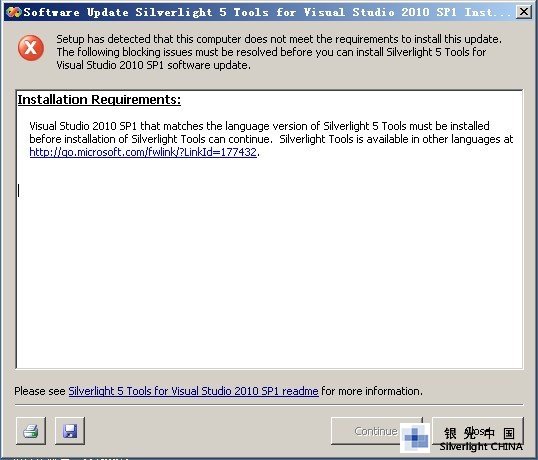This screenshot has height=460, width=538.
Task: Click the Close button at bottom right
Action: (x=478, y=431)
